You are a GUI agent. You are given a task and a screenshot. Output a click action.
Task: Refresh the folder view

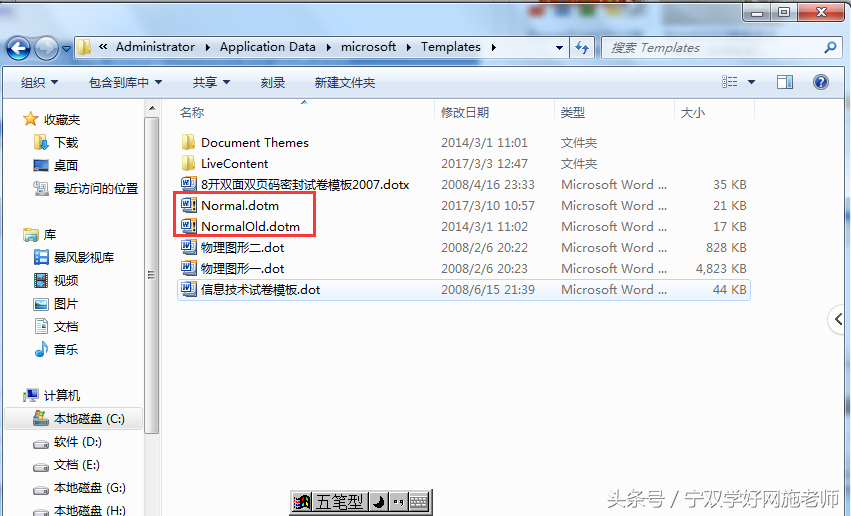(x=582, y=48)
